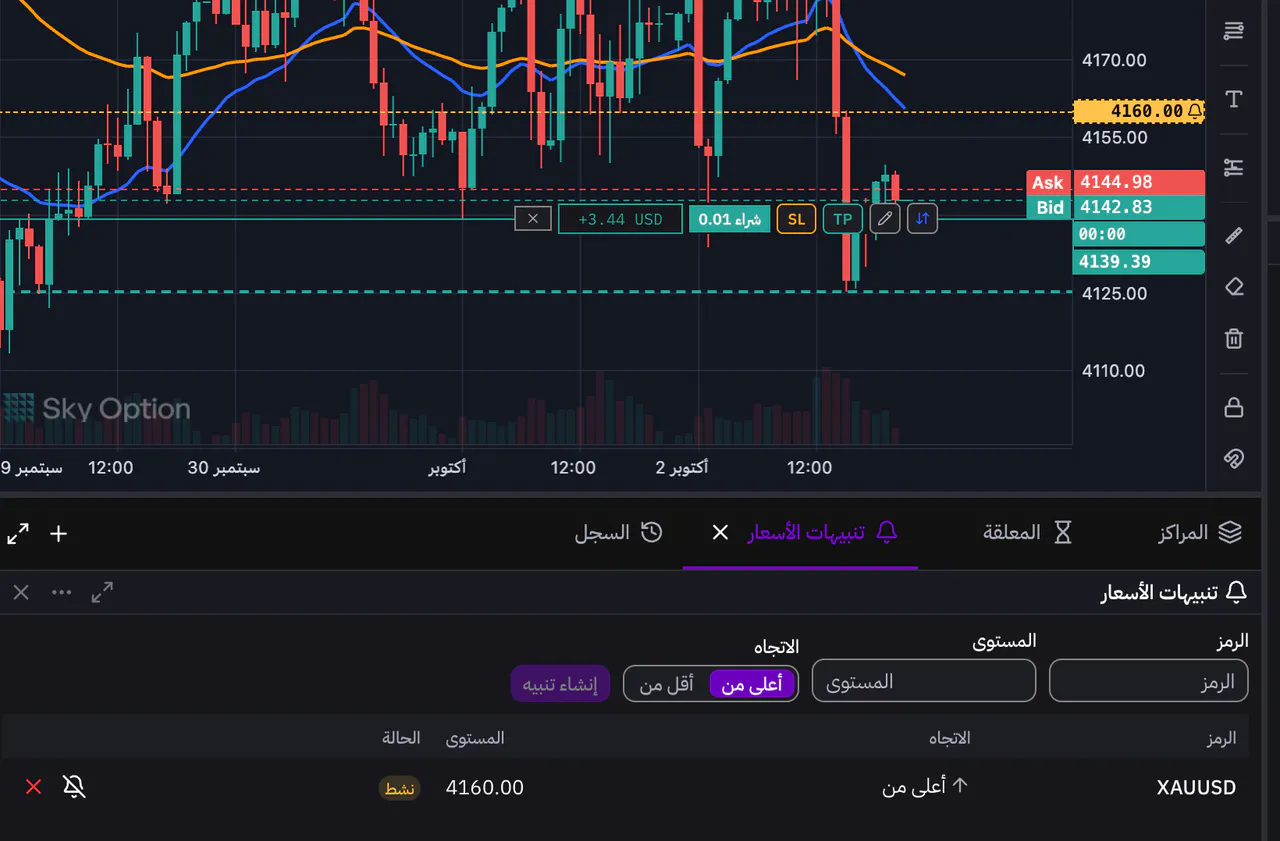The image size is (1280, 841).
Task: Add a new panel tab with plus
Action: (x=59, y=533)
